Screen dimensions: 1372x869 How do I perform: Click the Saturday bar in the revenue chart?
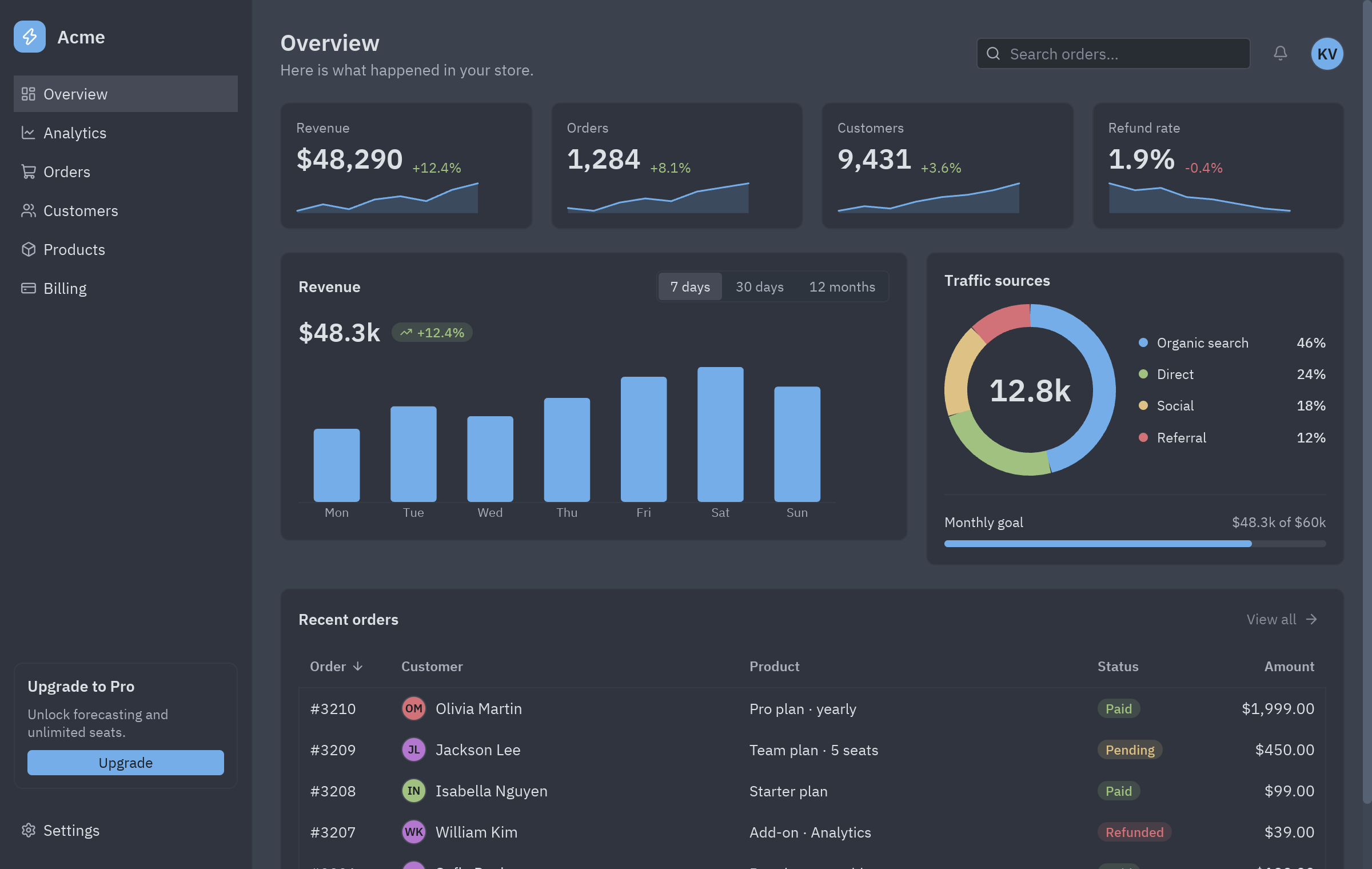(x=720, y=434)
